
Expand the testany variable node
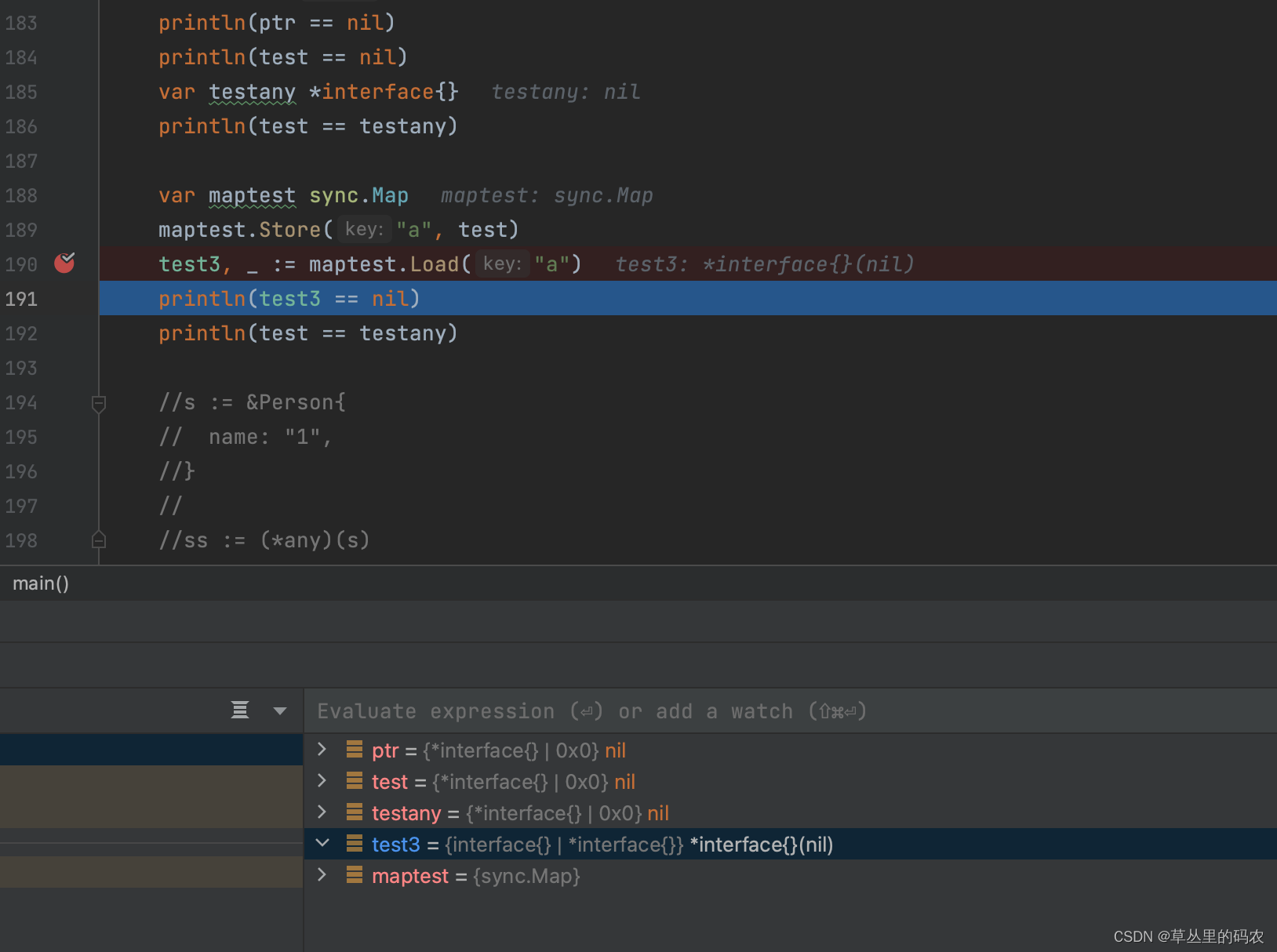click(x=322, y=812)
